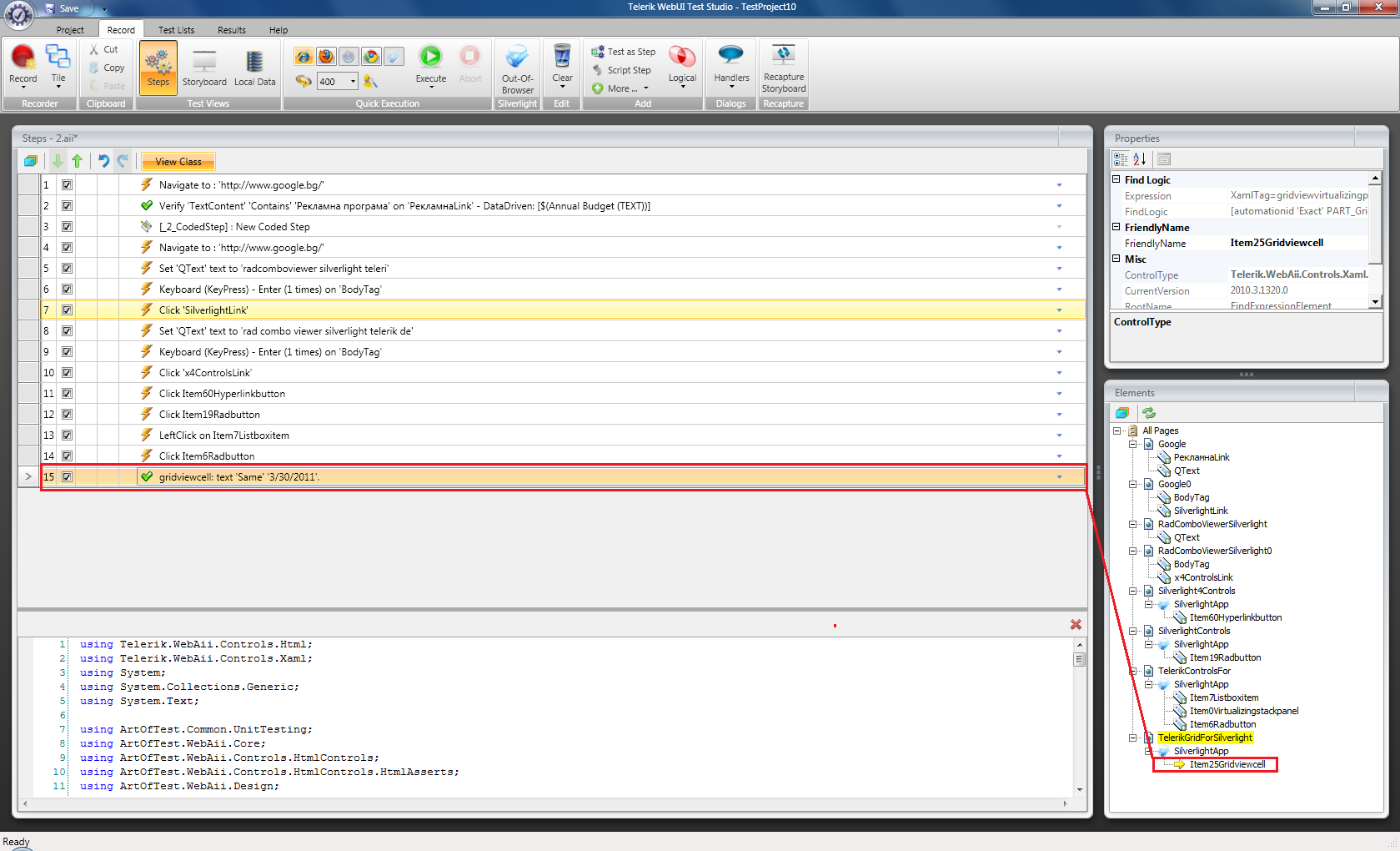1400x851 pixels.
Task: Uncheck step 2 Verify TextContent checkbox
Action: point(67,206)
